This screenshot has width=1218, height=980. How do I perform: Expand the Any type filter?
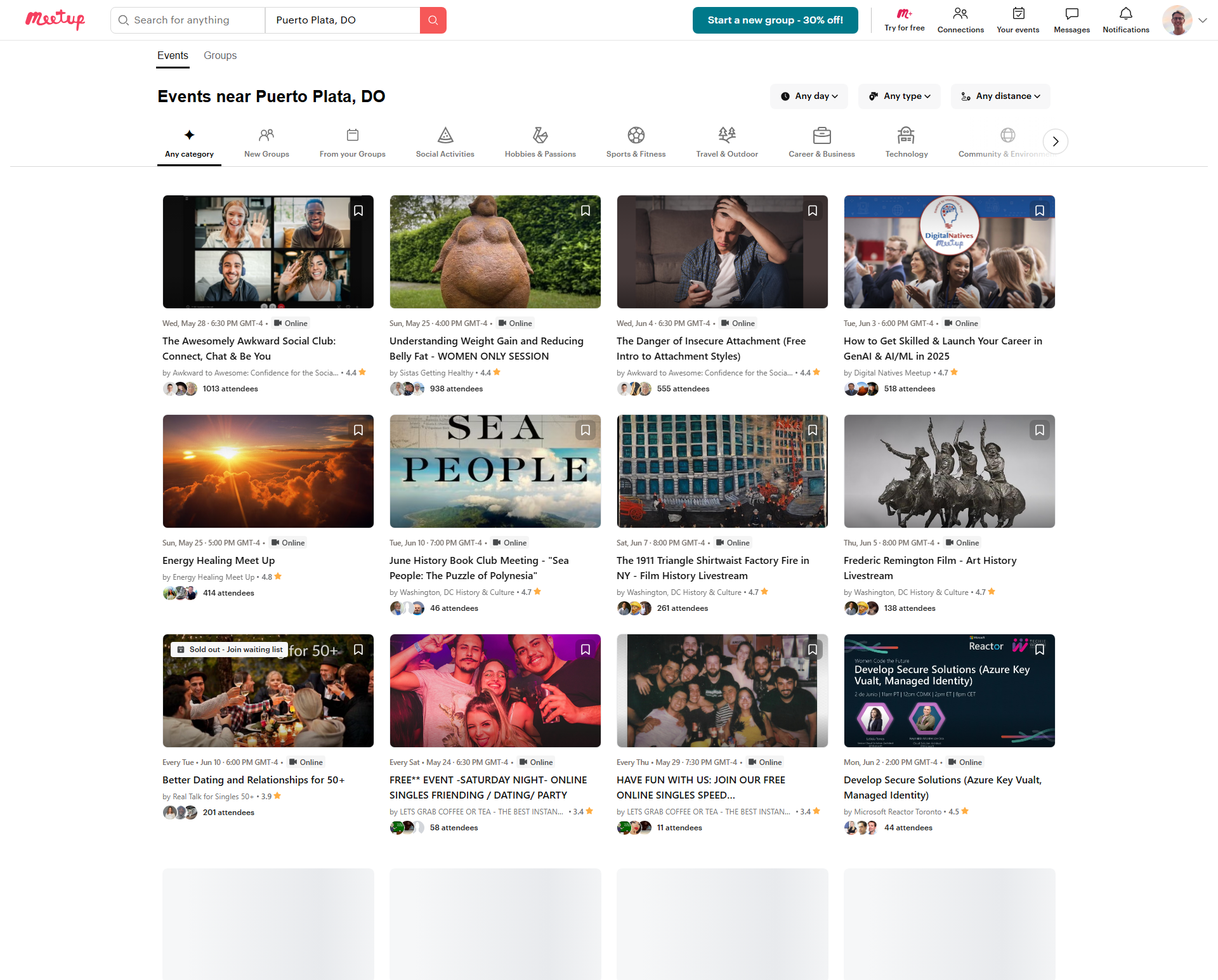[899, 96]
